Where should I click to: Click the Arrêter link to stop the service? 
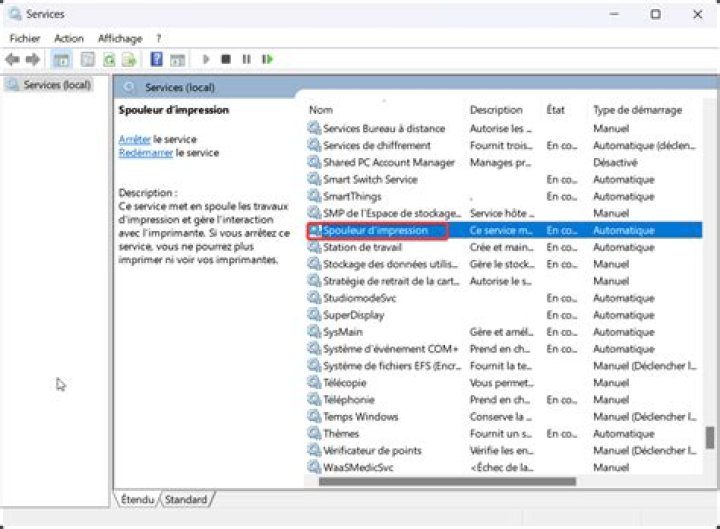(135, 139)
